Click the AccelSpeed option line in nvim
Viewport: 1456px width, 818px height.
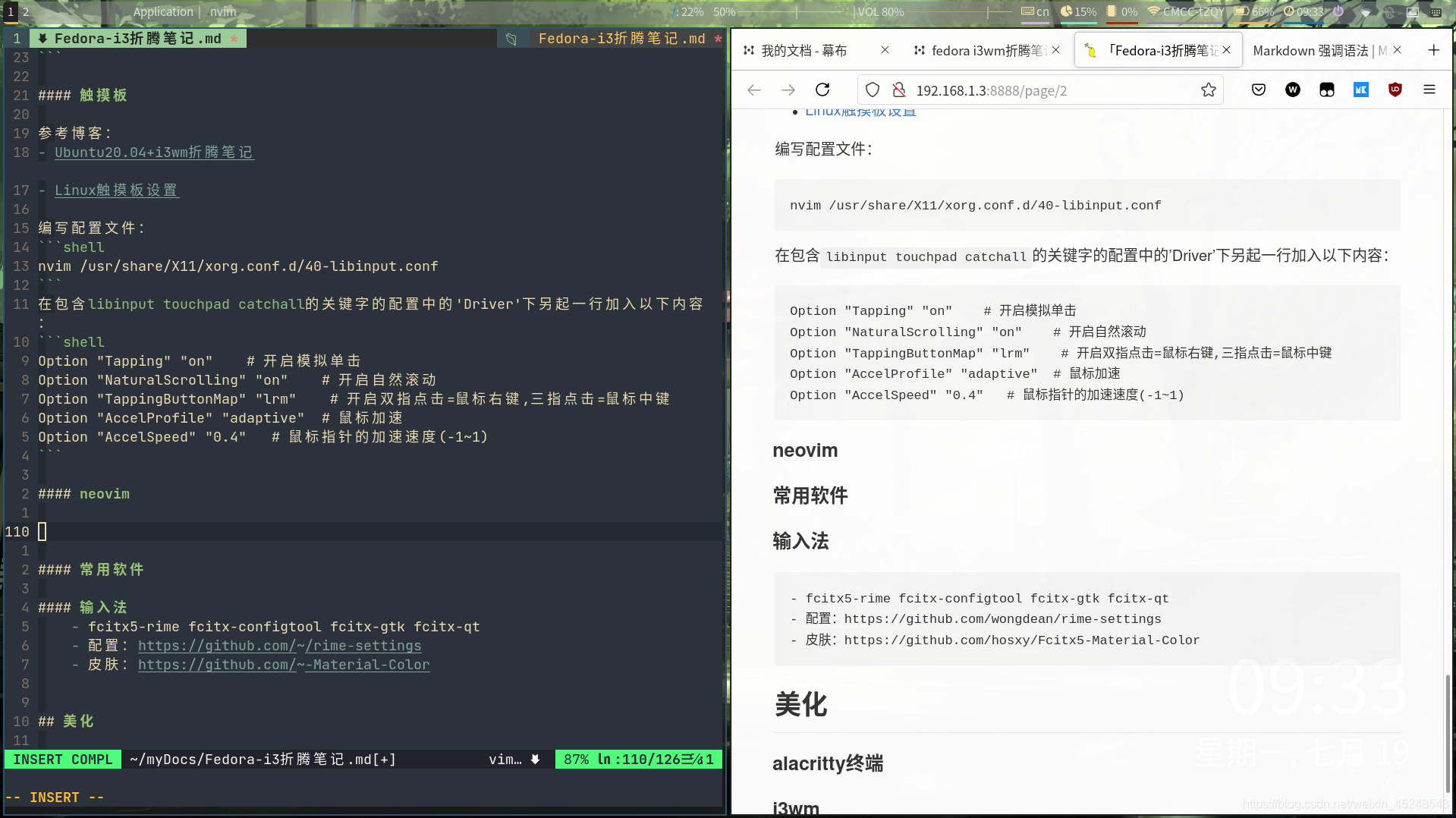263,436
